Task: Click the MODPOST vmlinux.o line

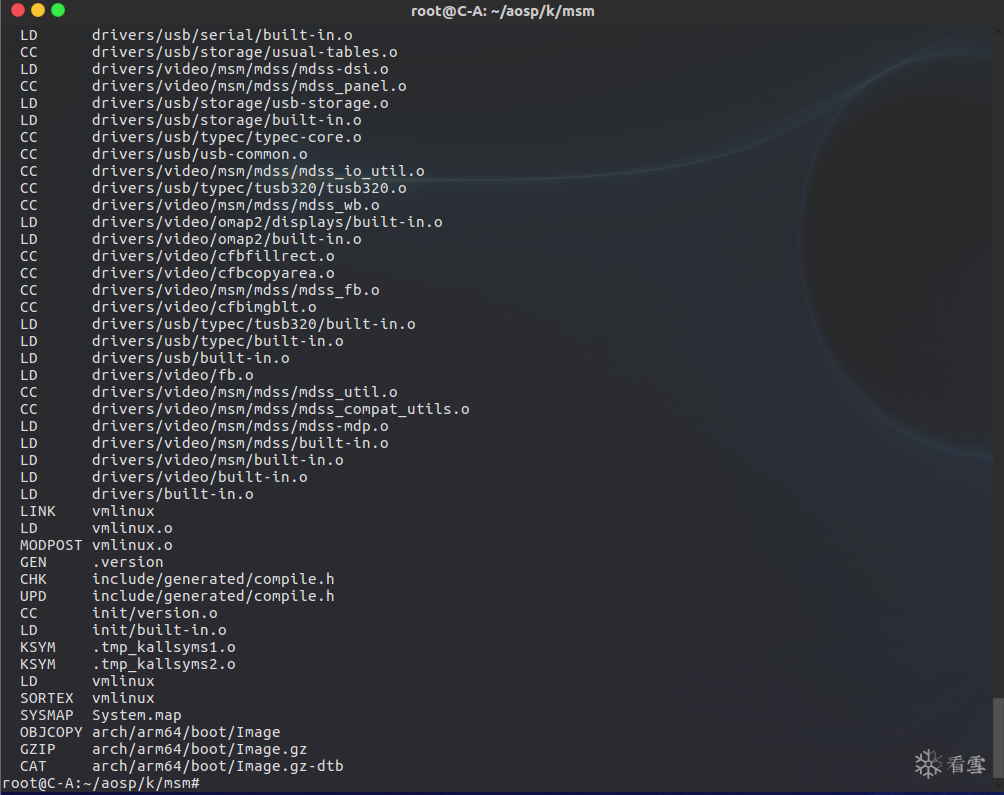Action: click(96, 545)
